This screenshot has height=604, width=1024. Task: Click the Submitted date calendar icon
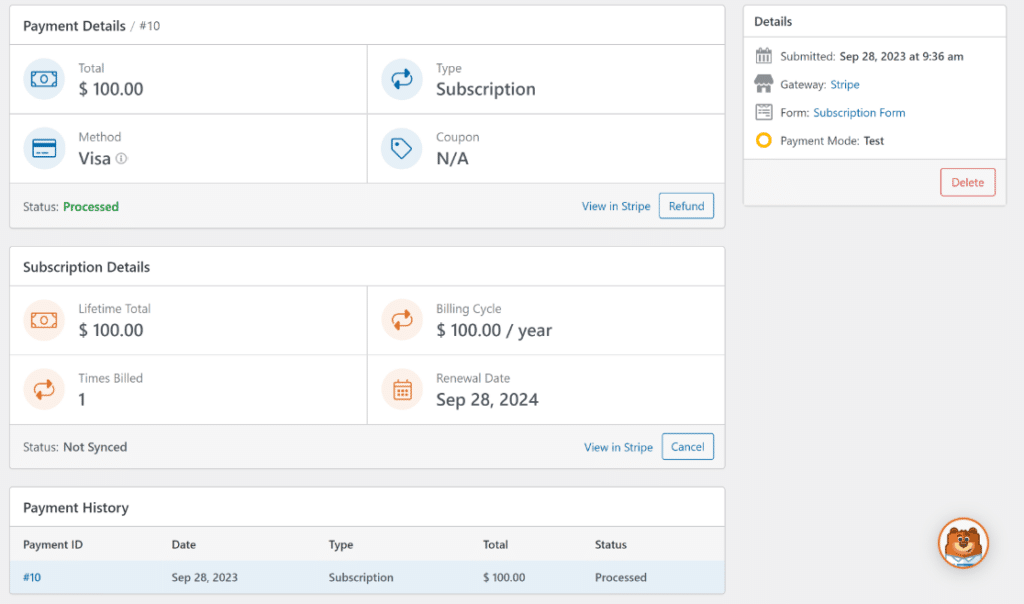[762, 56]
